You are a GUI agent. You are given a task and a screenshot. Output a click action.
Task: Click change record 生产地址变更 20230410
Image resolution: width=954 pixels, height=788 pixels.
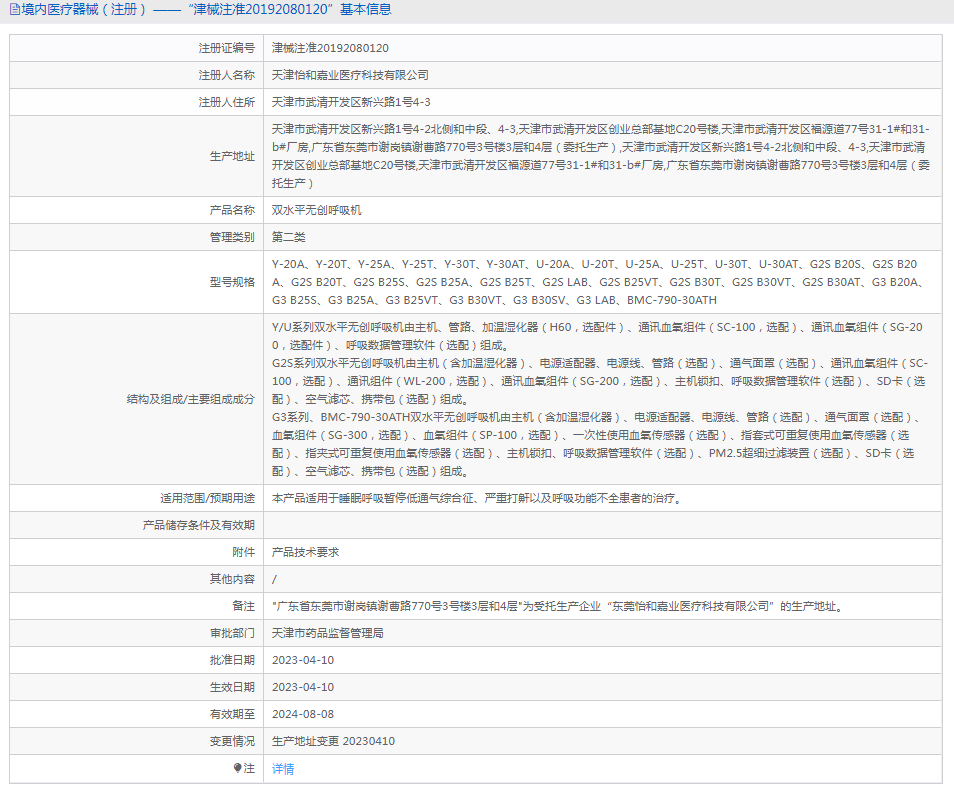pyautogui.click(x=334, y=741)
